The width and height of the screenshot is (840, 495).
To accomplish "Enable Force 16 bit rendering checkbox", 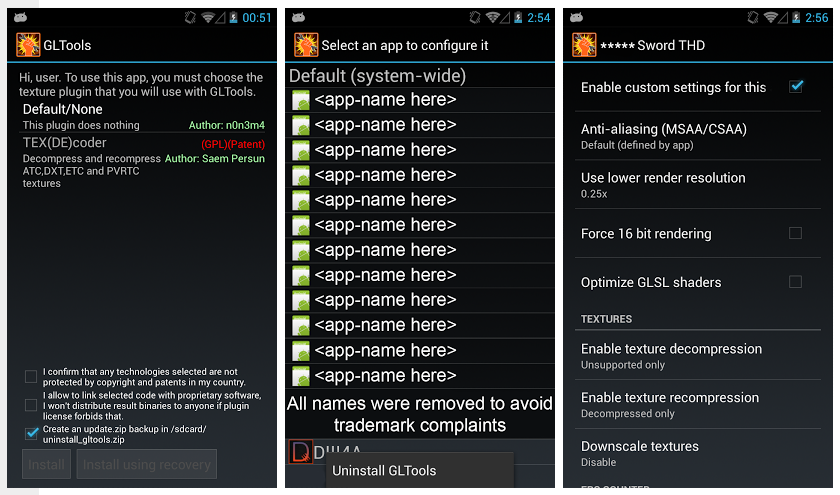I will (x=796, y=233).
